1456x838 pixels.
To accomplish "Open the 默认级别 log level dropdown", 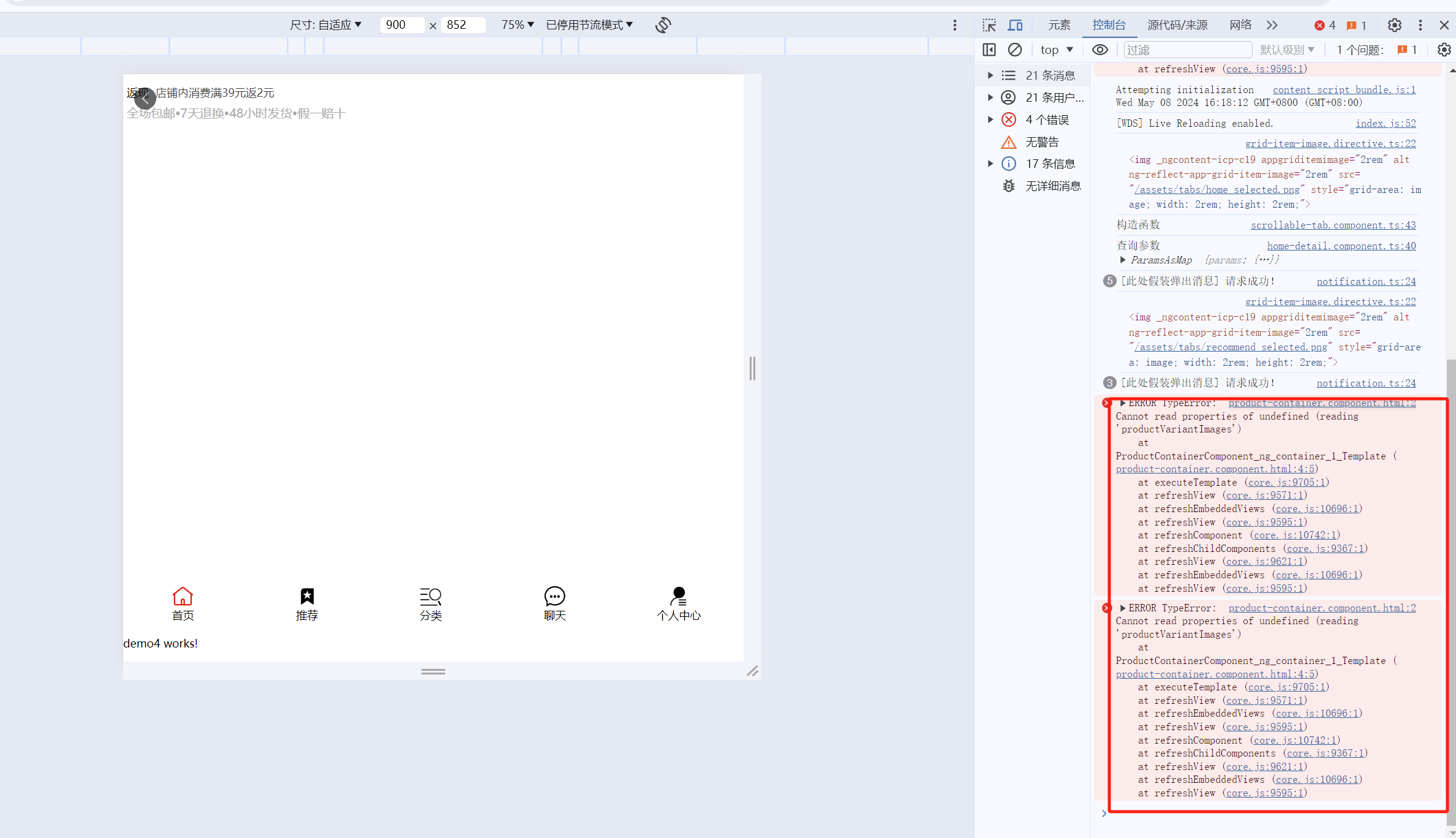I will (1287, 50).
